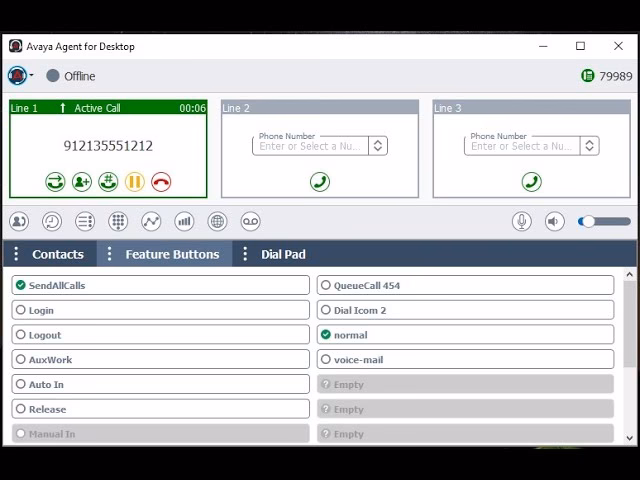Screen dimensions: 640x480
Task: Activate the voice-mail feature button
Action: (x=465, y=360)
